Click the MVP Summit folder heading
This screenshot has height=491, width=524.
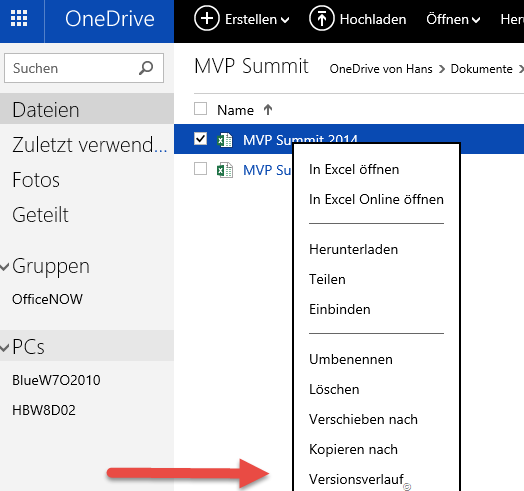coord(251,66)
